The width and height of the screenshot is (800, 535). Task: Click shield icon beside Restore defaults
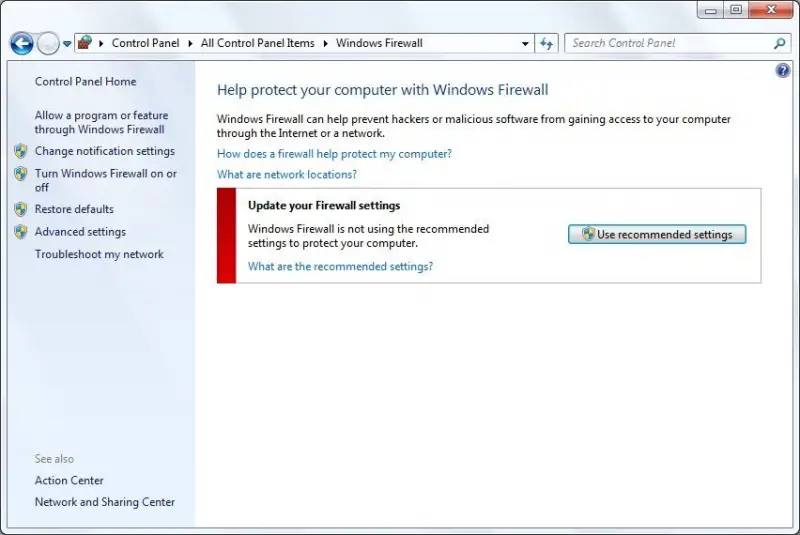point(21,209)
